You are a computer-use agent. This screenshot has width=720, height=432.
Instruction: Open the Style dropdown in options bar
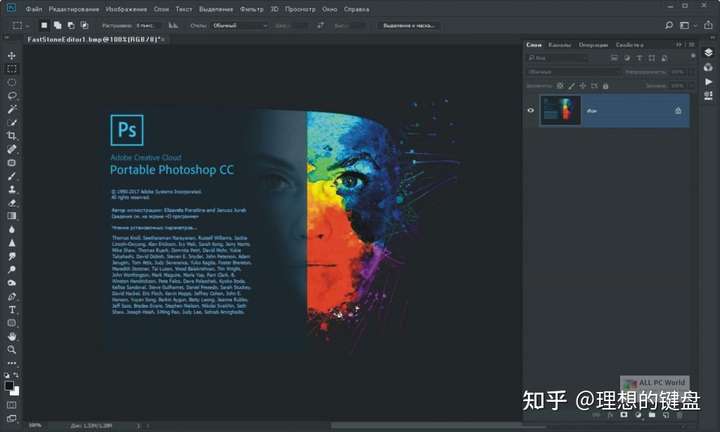[x=239, y=26]
